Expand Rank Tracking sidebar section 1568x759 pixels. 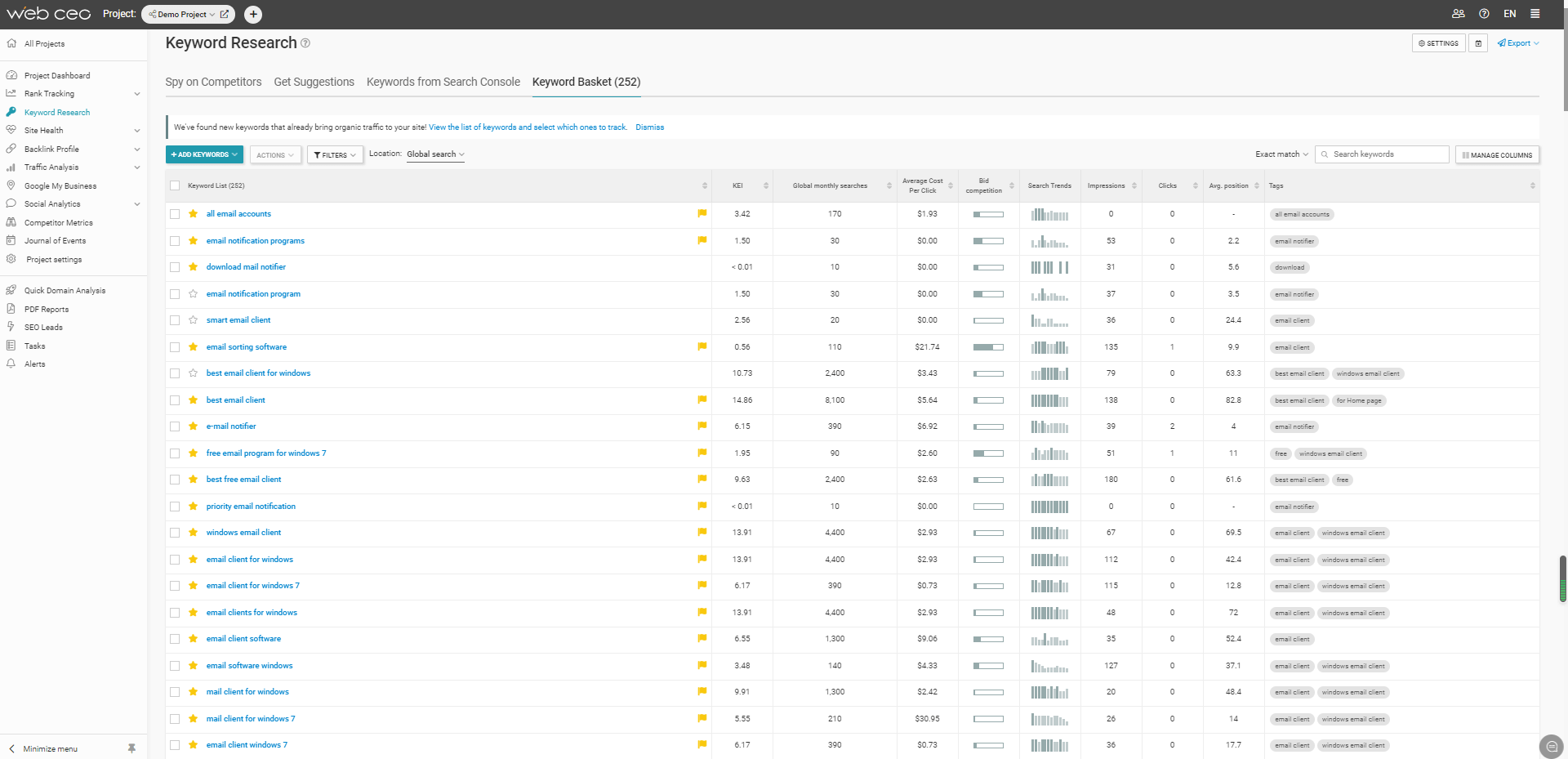[137, 94]
